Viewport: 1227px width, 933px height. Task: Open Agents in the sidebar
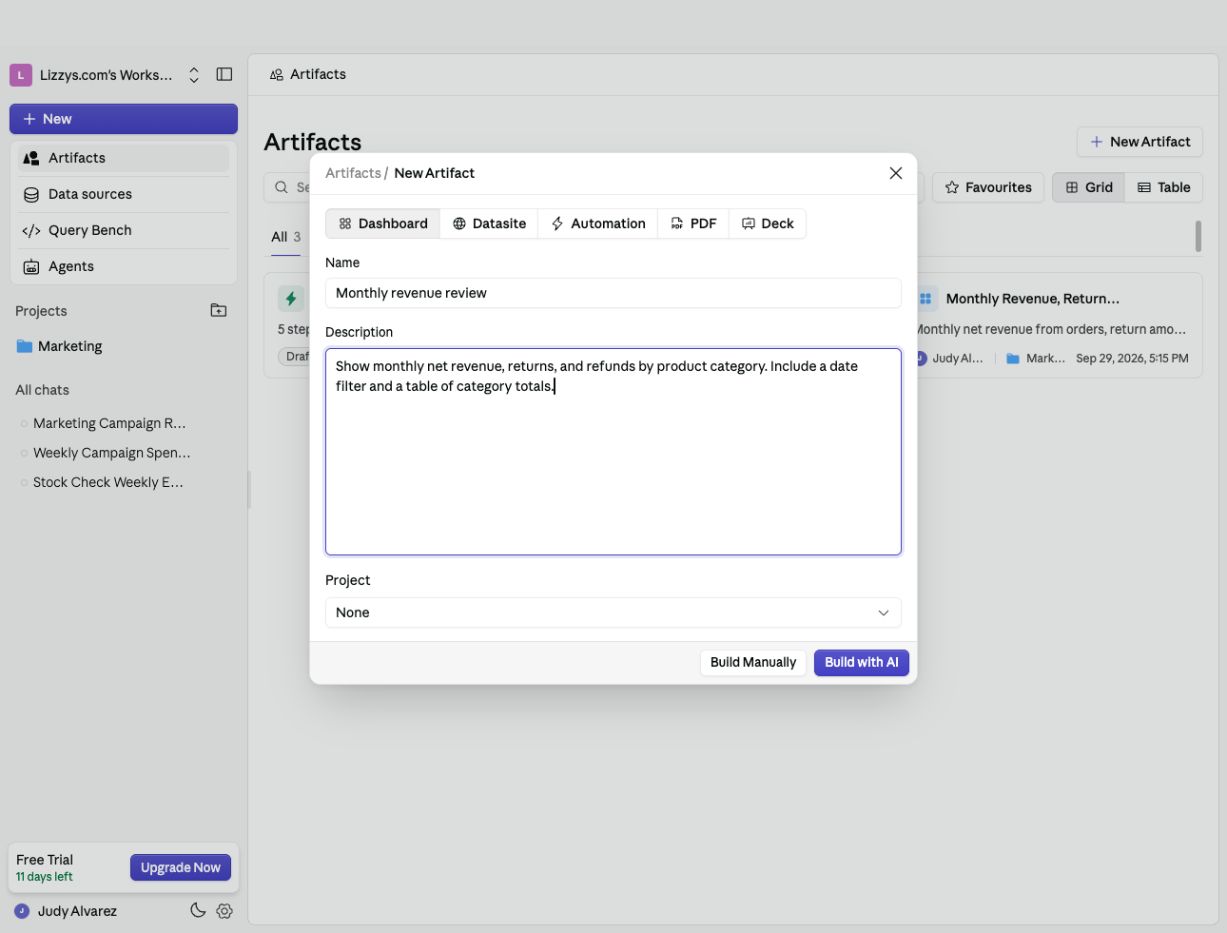pyautogui.click(x=124, y=266)
